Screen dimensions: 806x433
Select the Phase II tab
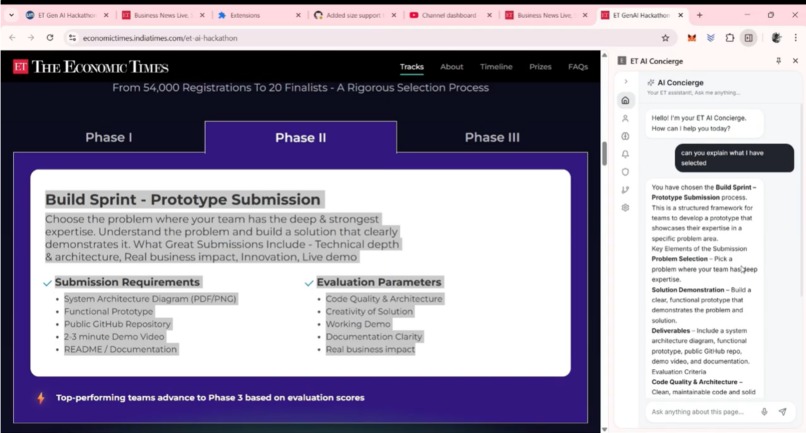pyautogui.click(x=301, y=137)
